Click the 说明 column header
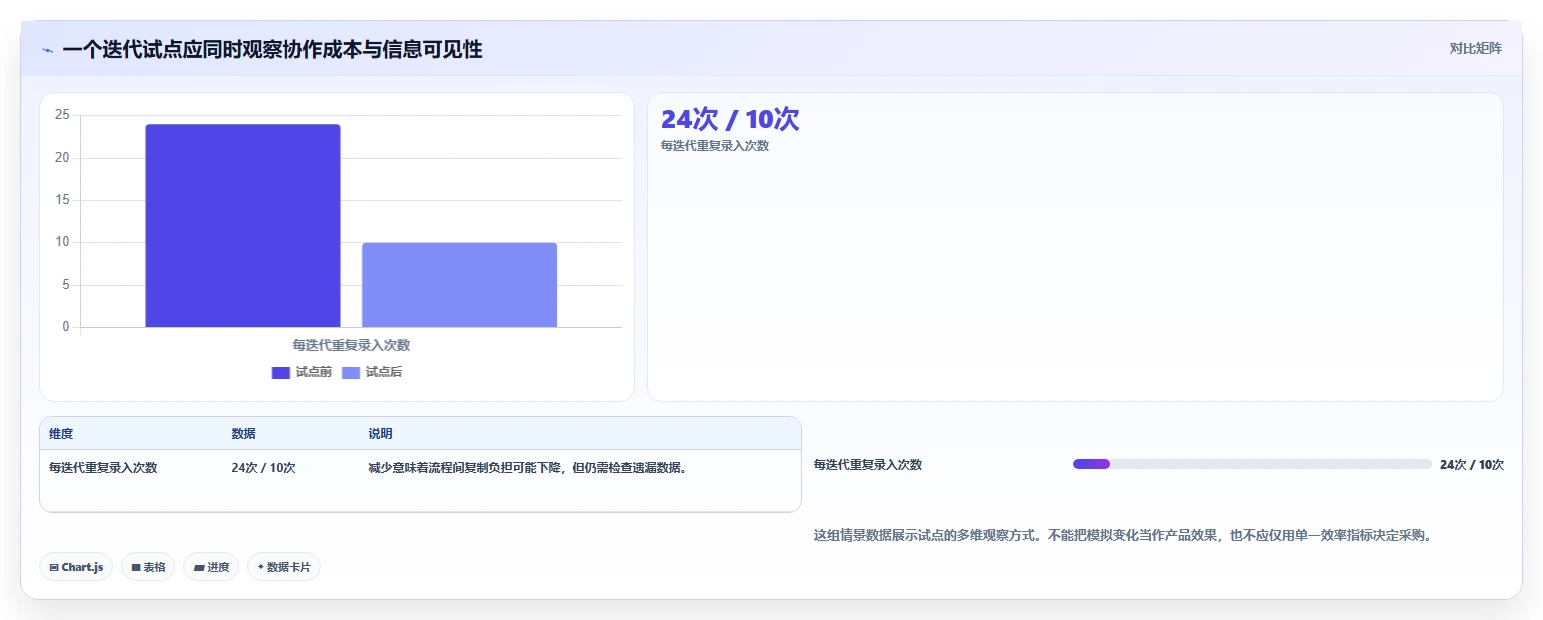 (380, 434)
